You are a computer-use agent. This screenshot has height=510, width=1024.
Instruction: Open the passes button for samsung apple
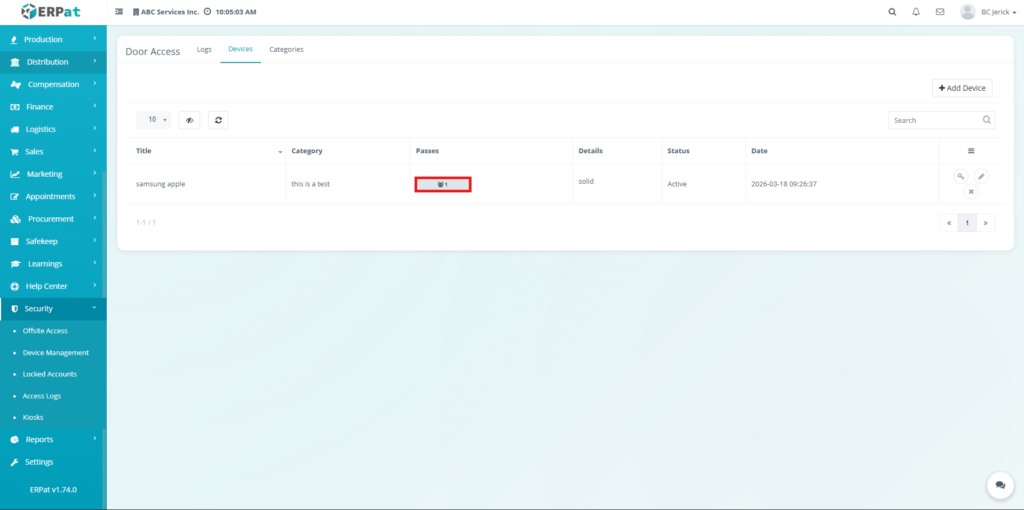coord(442,184)
